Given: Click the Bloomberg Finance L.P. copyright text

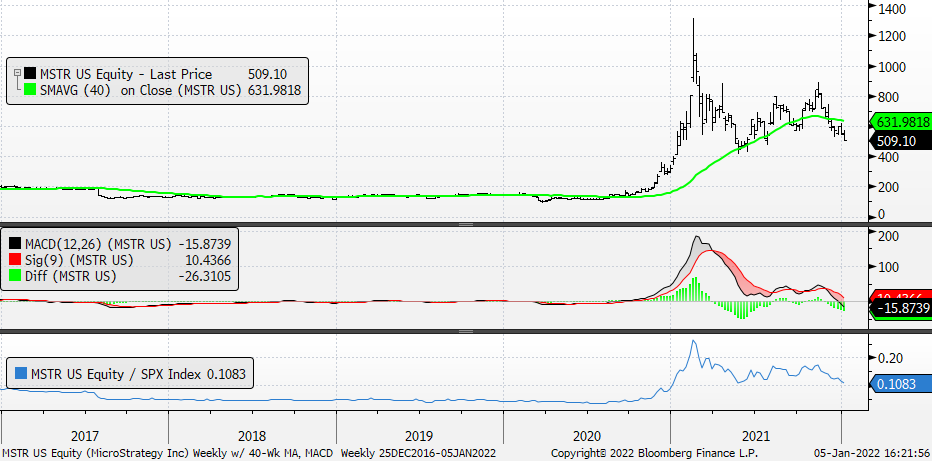Looking at the screenshot, I should 654,453.
